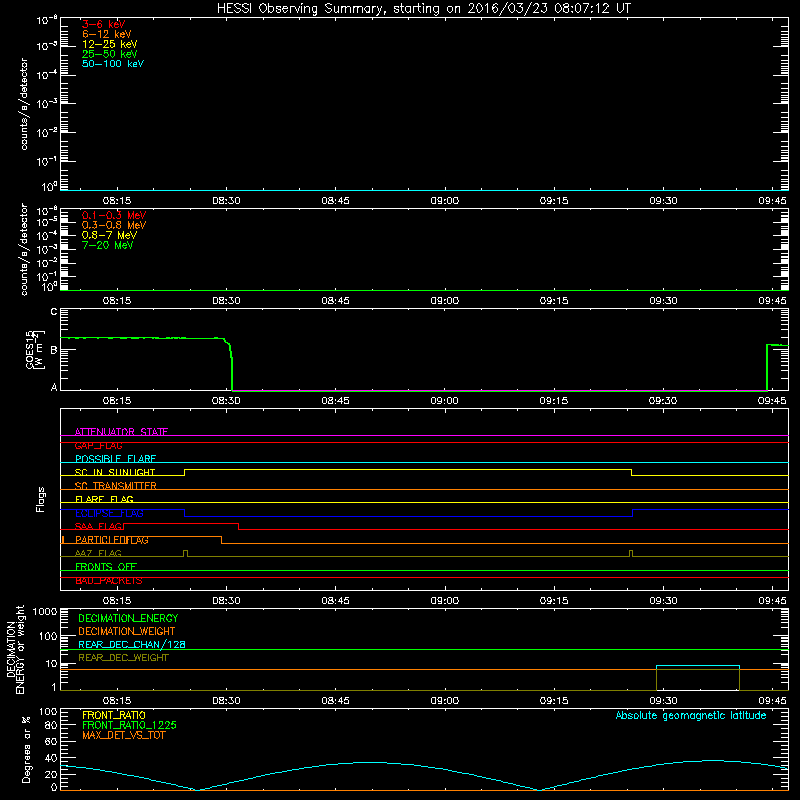The height and width of the screenshot is (800, 800).
Task: Click the HESSI Observing Summary title
Action: [423, 8]
